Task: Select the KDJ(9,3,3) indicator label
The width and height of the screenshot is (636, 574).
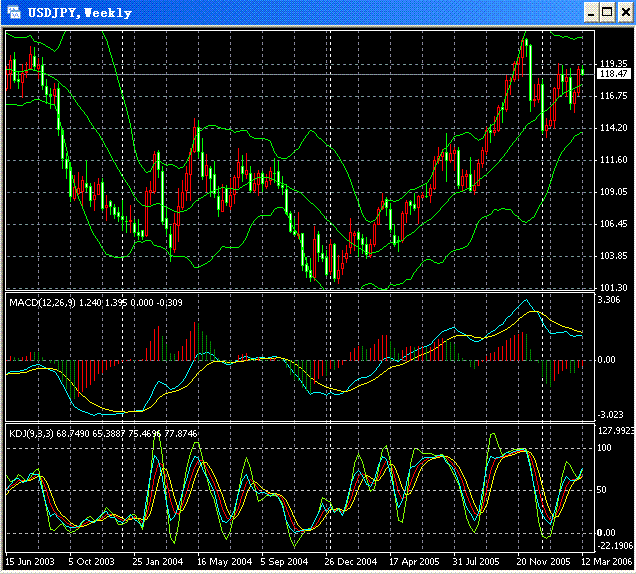Action: pos(32,432)
